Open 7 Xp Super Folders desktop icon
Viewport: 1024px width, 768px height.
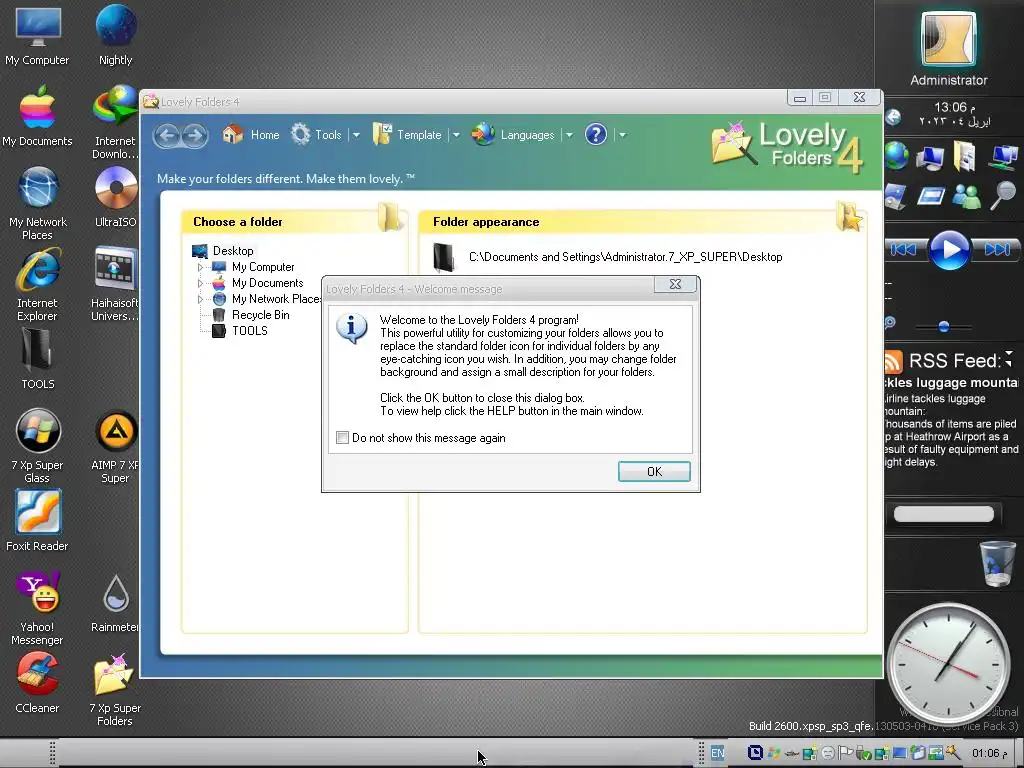pos(115,689)
